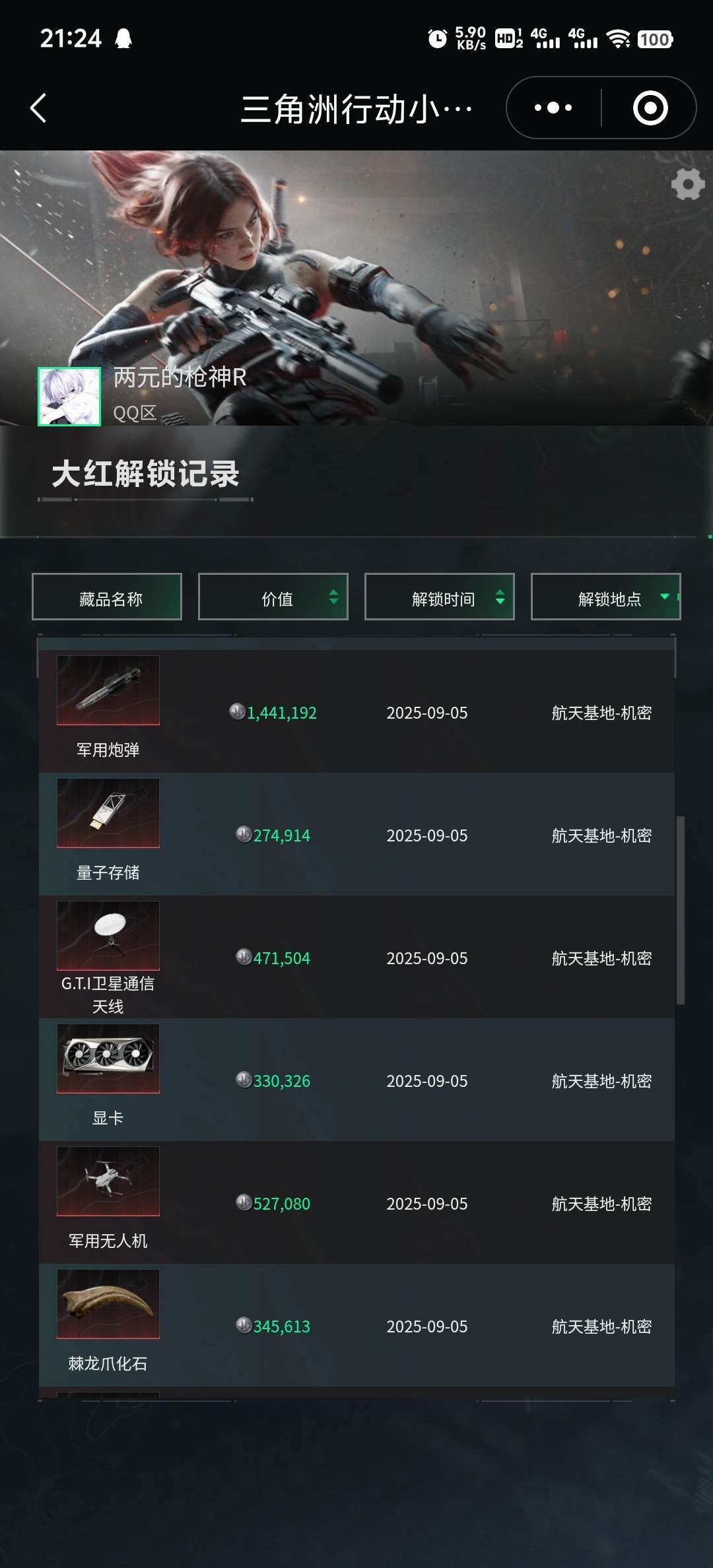Open the 大红解锁记录 section heading
The image size is (713, 1568).
click(x=145, y=474)
